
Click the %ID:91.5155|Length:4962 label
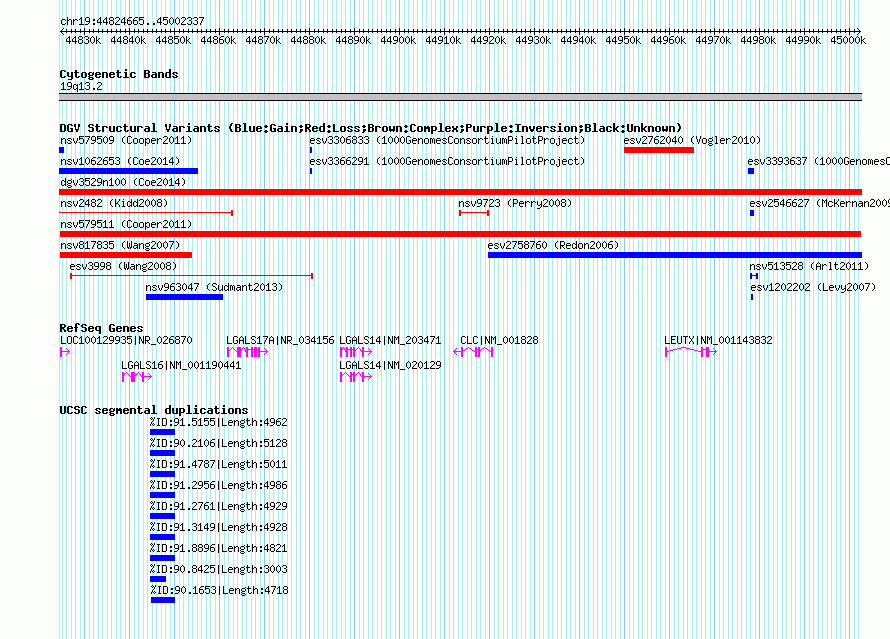219,422
